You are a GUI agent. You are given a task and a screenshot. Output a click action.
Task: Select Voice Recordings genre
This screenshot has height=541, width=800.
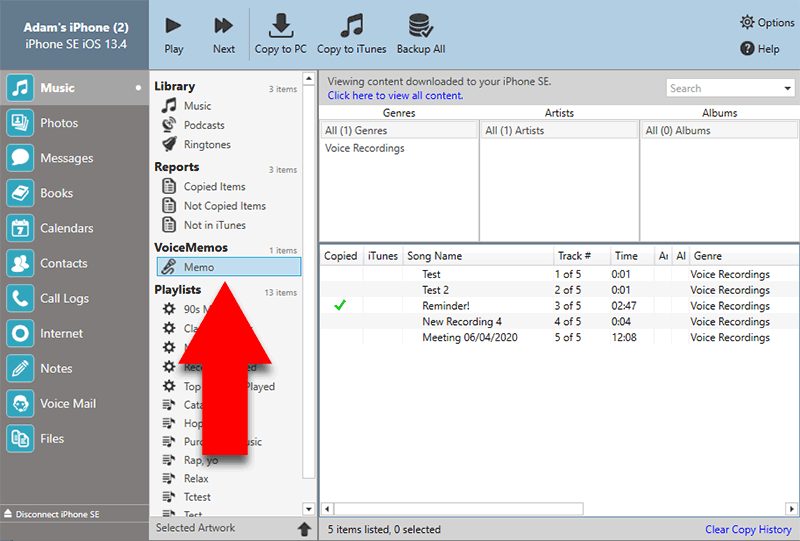point(365,148)
